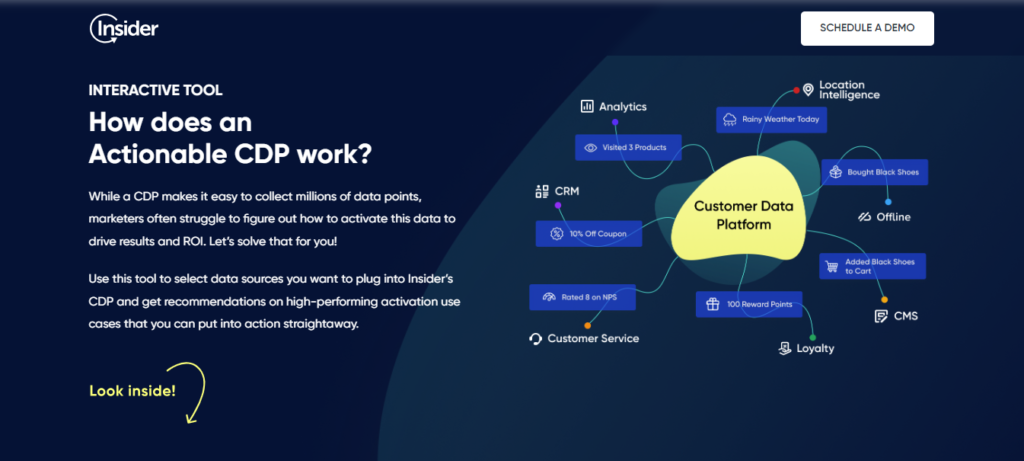Select the Rainy Weather Today card
This screenshot has width=1024, height=461.
click(771, 120)
